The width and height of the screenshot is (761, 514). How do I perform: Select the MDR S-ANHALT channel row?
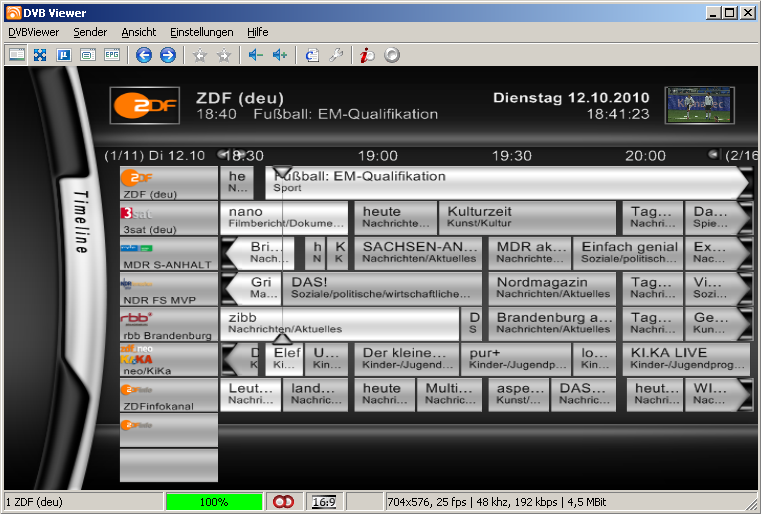coord(169,254)
